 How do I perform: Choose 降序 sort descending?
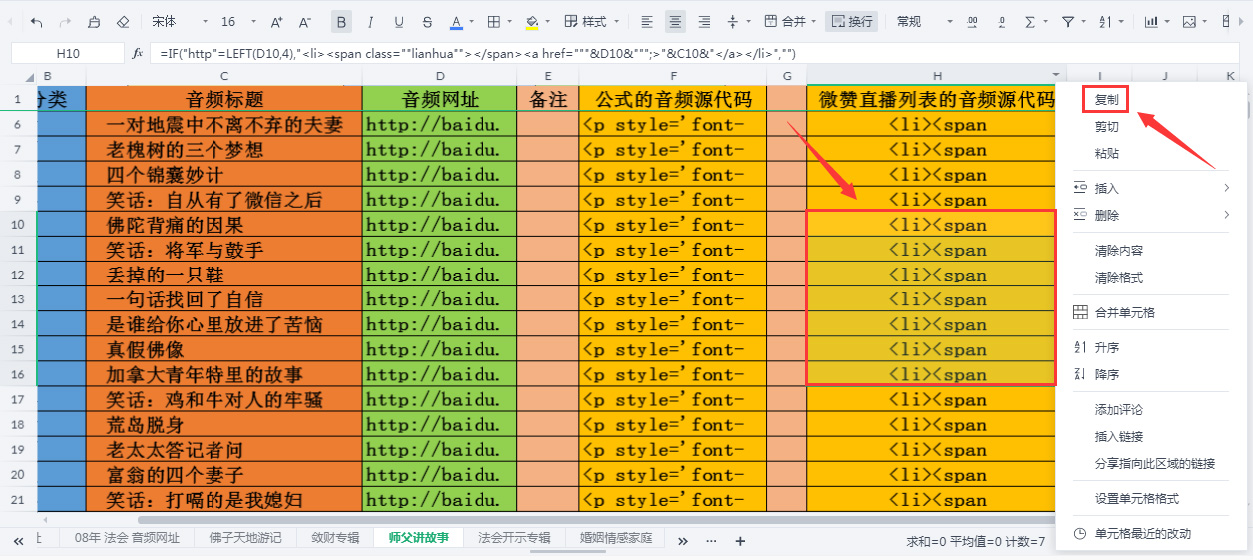[1107, 374]
